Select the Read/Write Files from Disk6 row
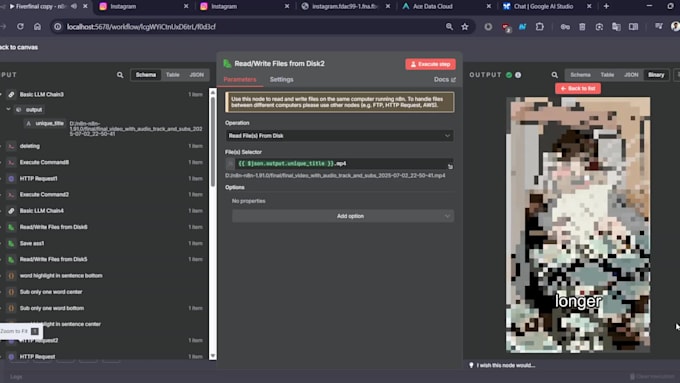Screen dimensions: 680x383 [104, 227]
